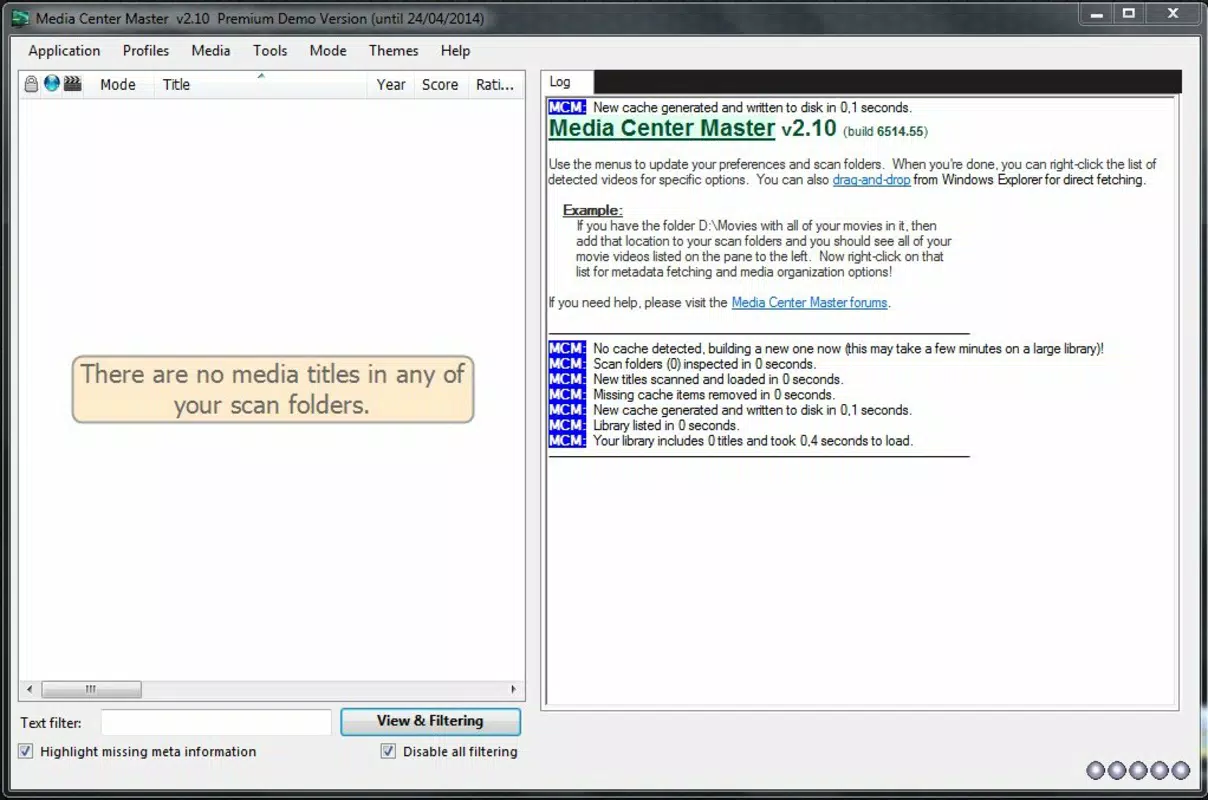Click log line 'No cache detected, building a new one now'
This screenshot has height=800, width=1208.
tap(848, 349)
